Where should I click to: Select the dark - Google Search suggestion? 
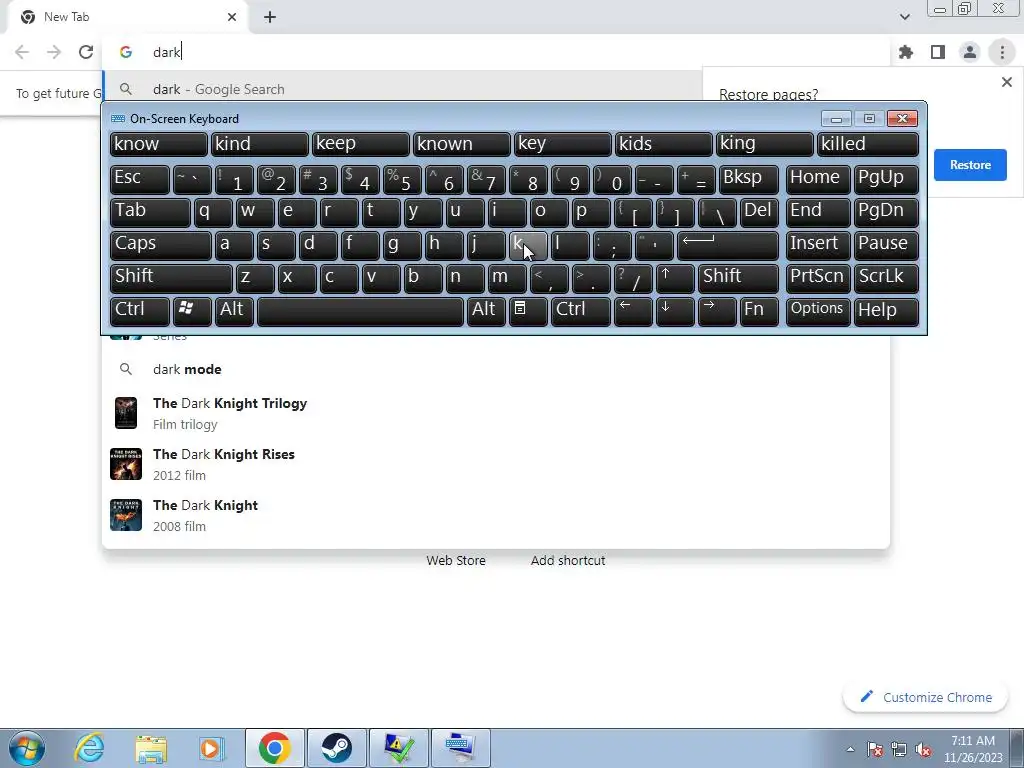(x=402, y=89)
